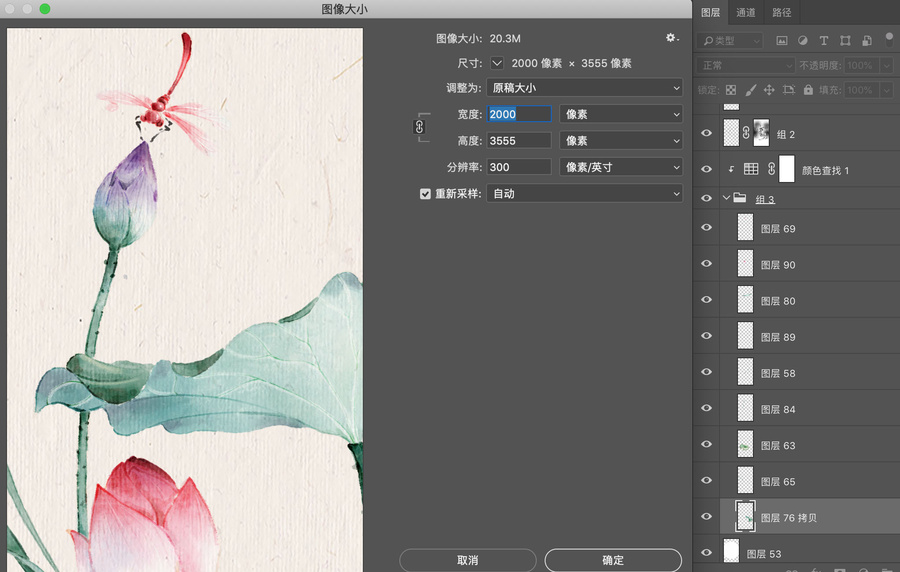Click the mask link icon on 颜色查找 1
The height and width of the screenshot is (572, 900).
pyautogui.click(x=771, y=169)
